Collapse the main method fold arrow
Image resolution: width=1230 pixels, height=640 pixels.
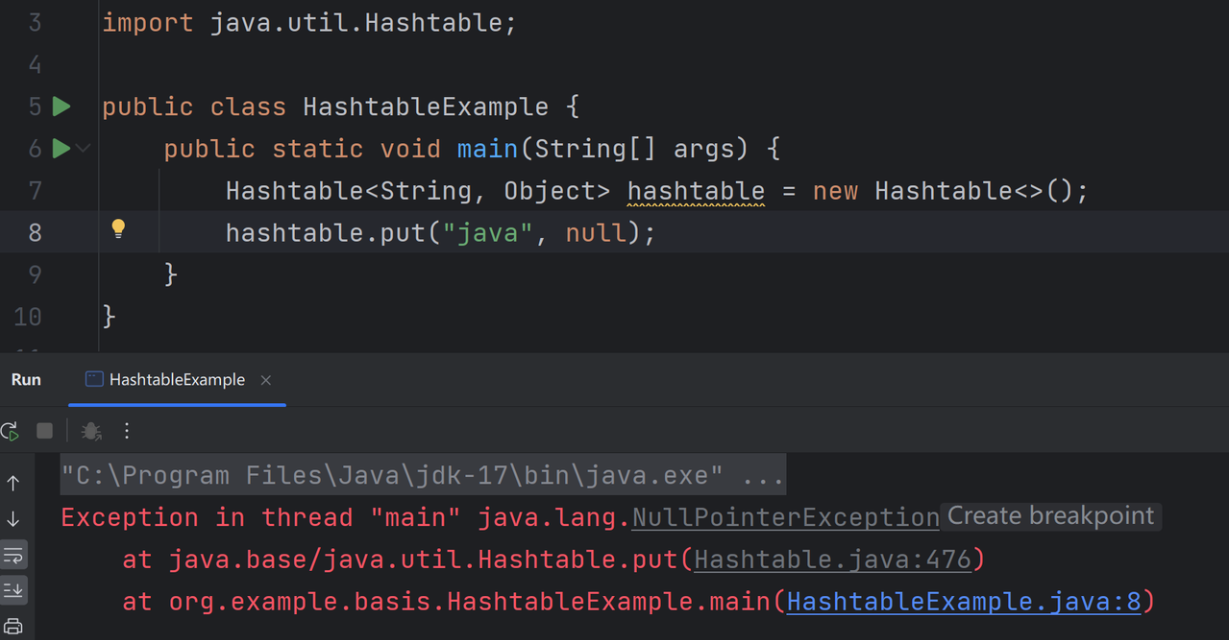(x=83, y=148)
